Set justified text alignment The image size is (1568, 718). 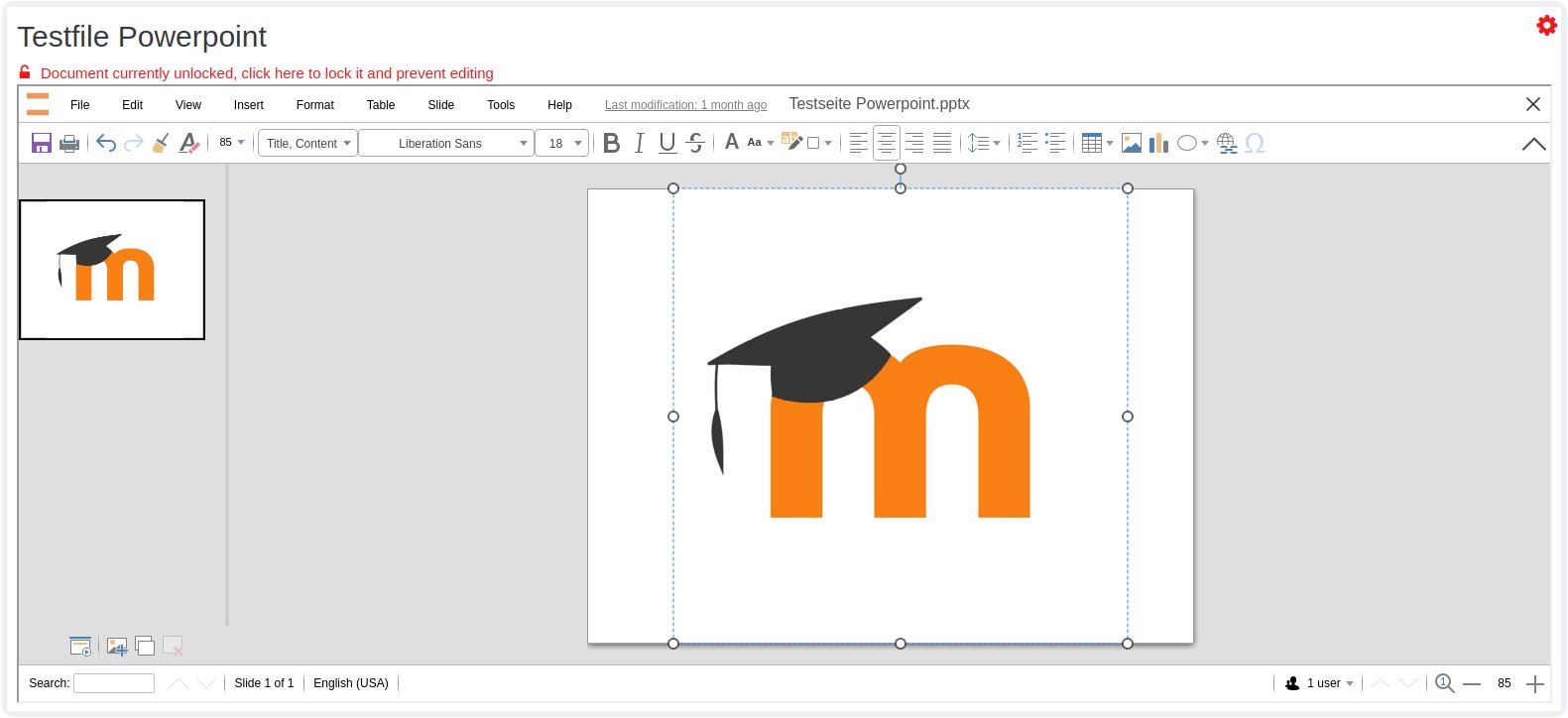[942, 143]
